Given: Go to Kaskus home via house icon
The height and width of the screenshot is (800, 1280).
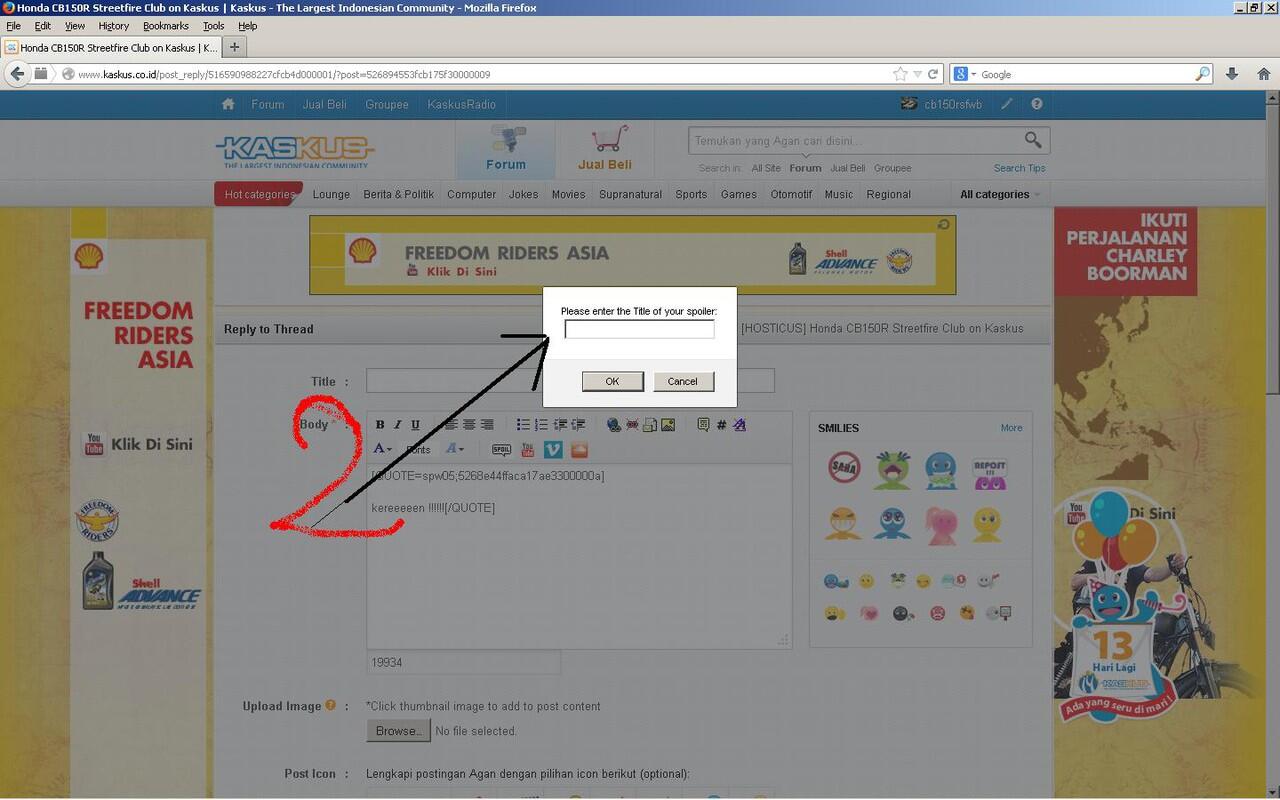Looking at the screenshot, I should click(x=228, y=104).
